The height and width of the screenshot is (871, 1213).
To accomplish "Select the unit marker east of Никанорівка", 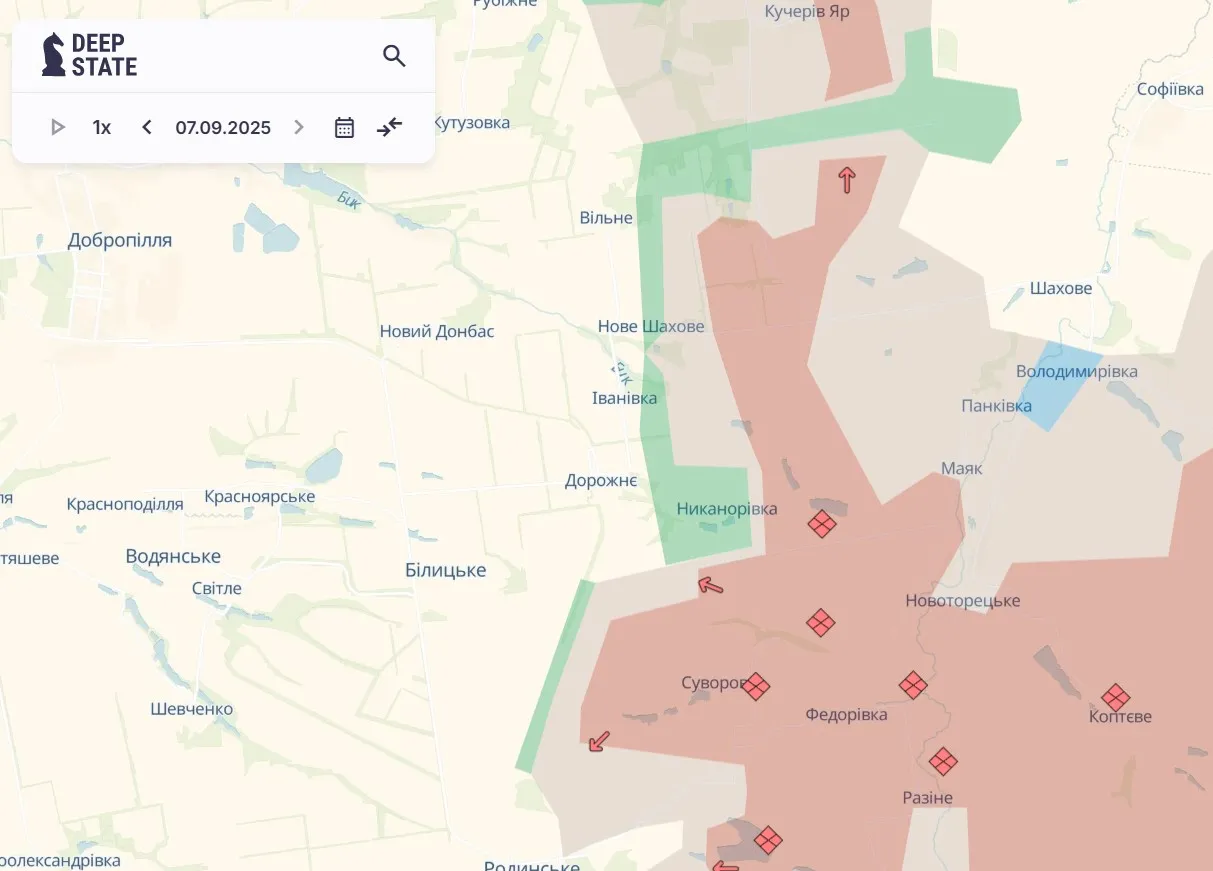I will point(821,523).
